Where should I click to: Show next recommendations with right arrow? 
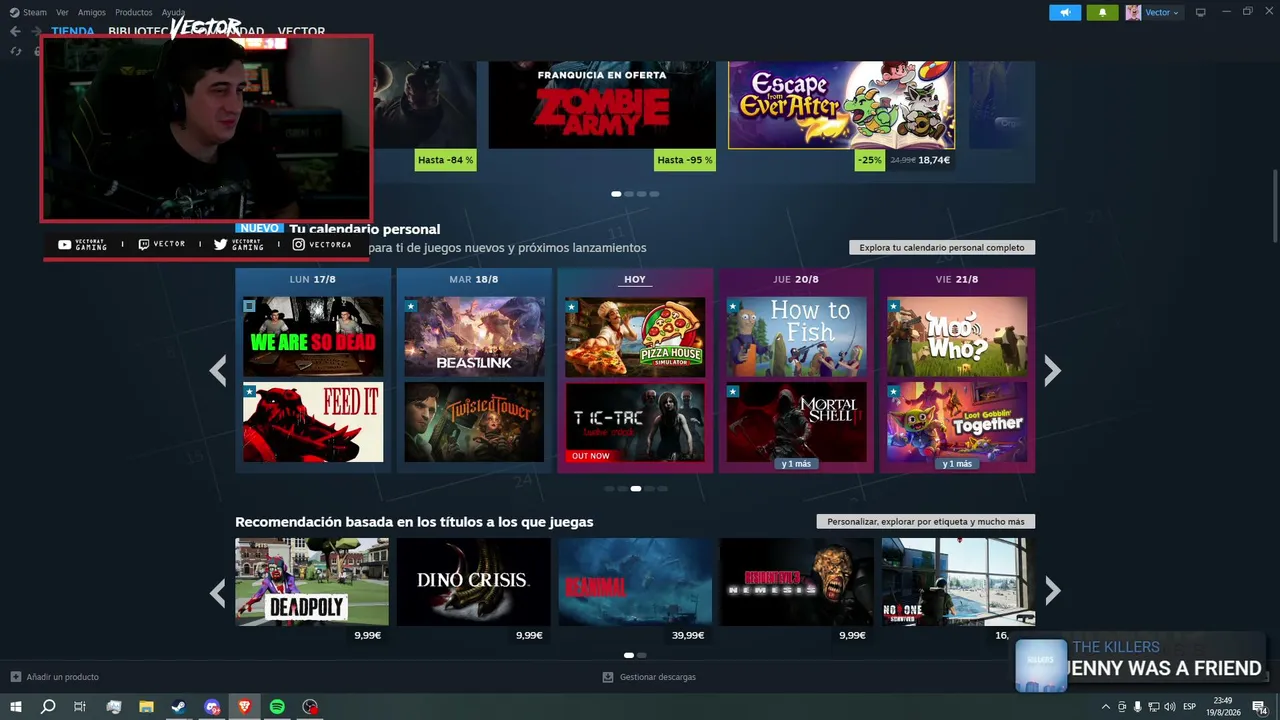[x=1052, y=592]
